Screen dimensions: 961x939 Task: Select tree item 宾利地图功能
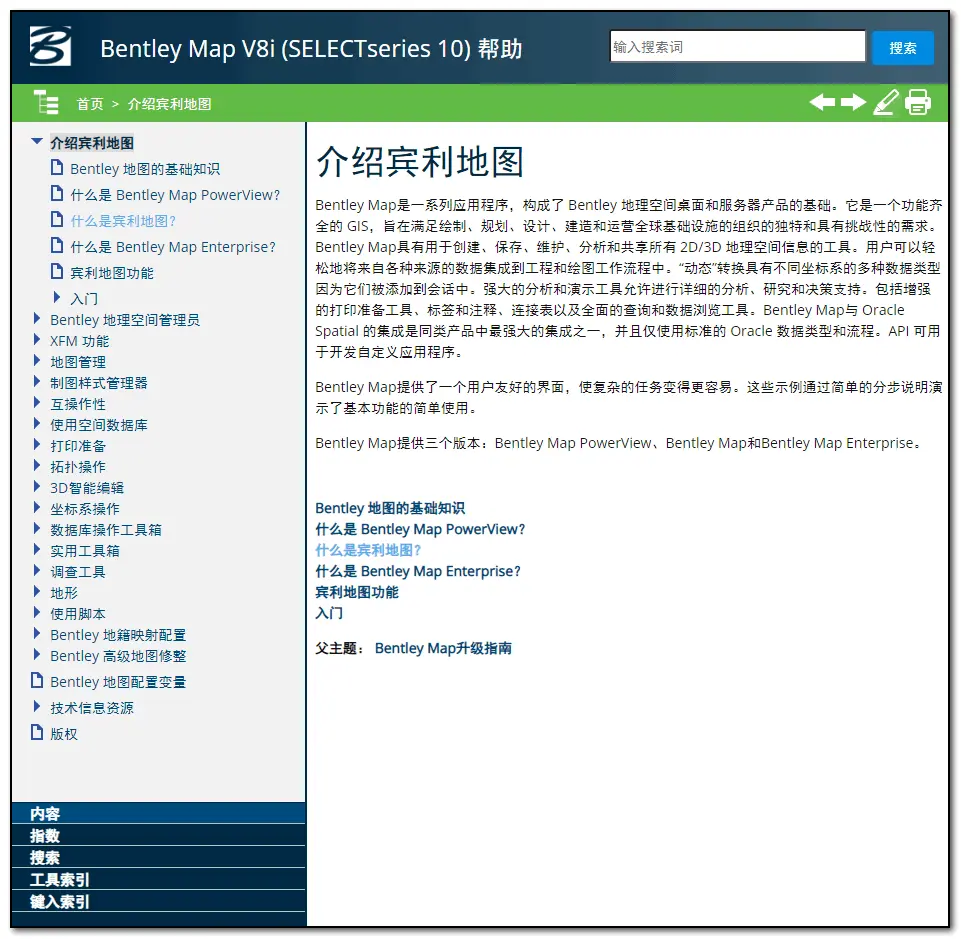click(112, 273)
